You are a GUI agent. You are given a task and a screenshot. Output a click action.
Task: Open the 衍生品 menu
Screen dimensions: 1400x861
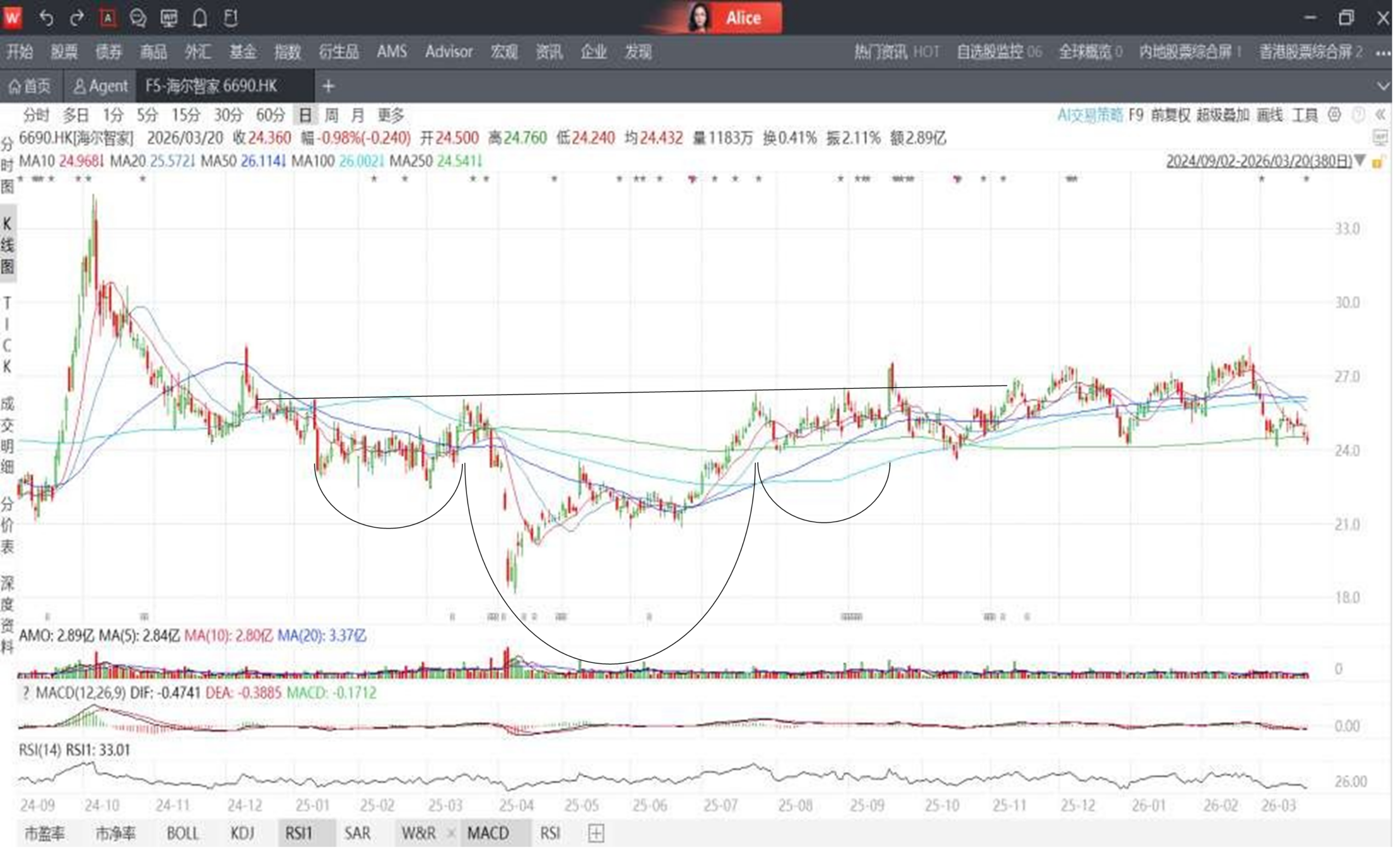339,52
